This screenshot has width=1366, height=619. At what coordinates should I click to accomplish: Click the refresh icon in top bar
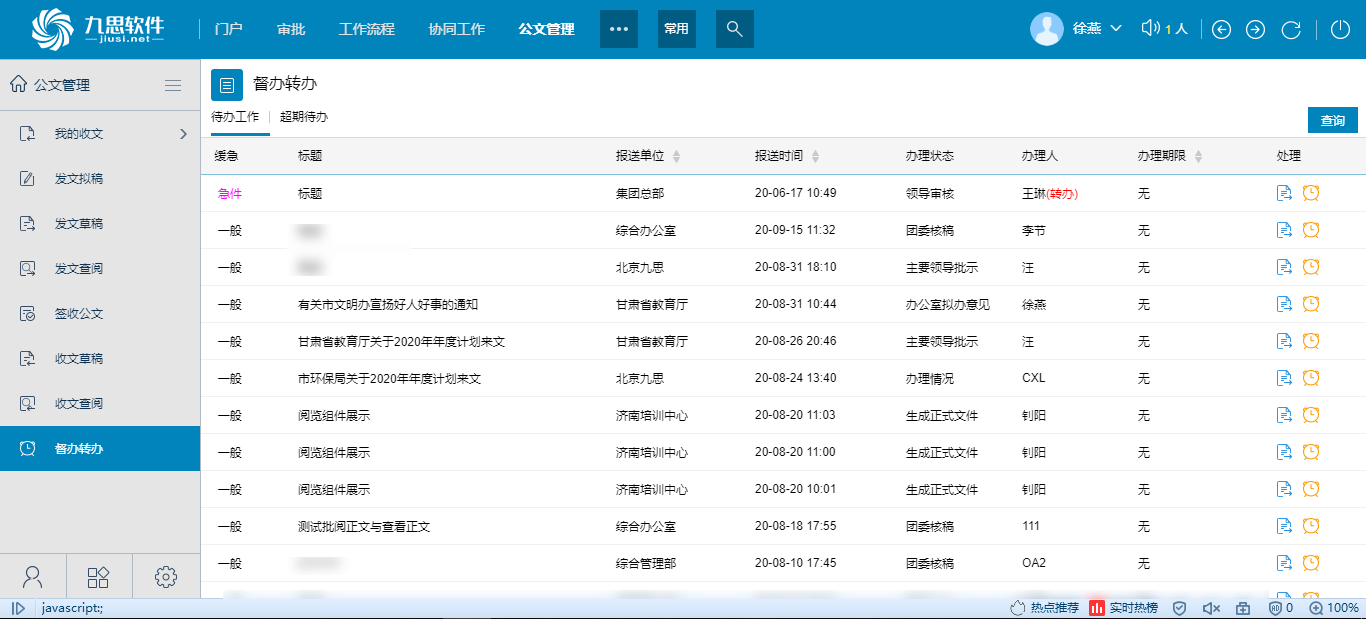(x=1291, y=29)
